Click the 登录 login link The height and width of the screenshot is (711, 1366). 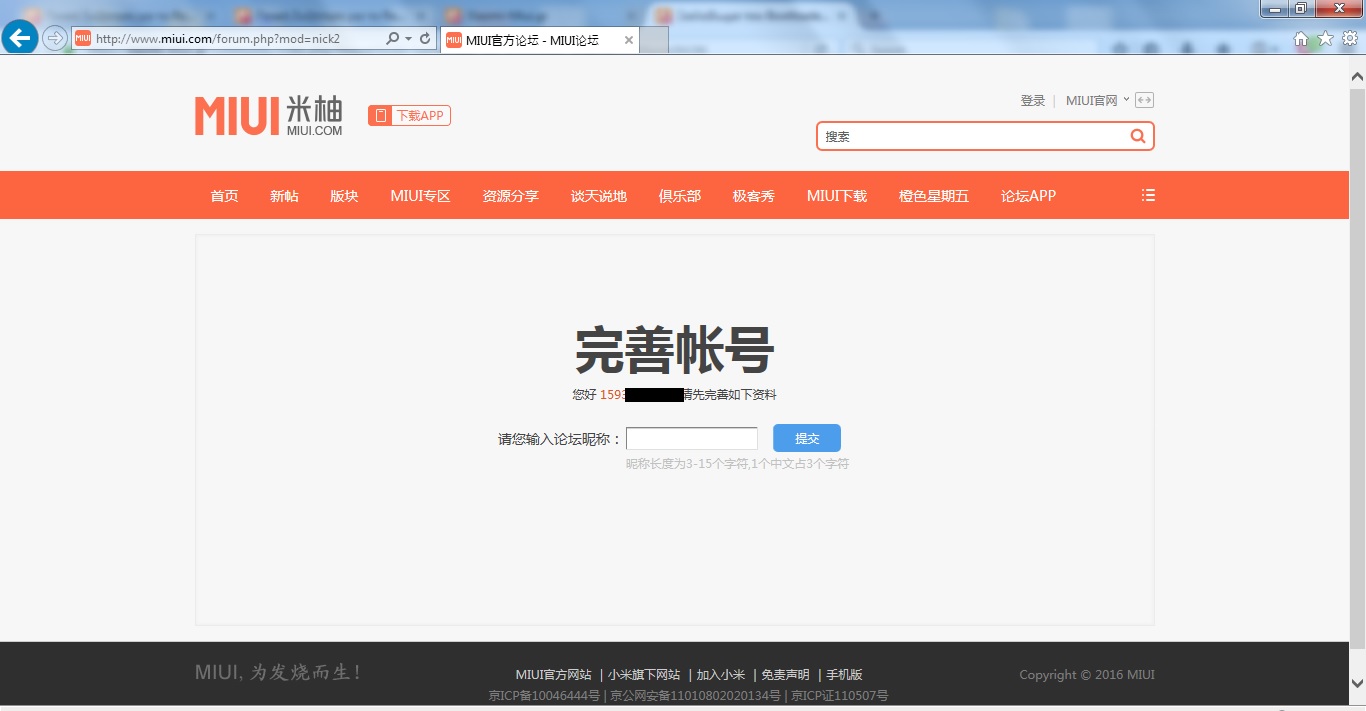pyautogui.click(x=1032, y=100)
